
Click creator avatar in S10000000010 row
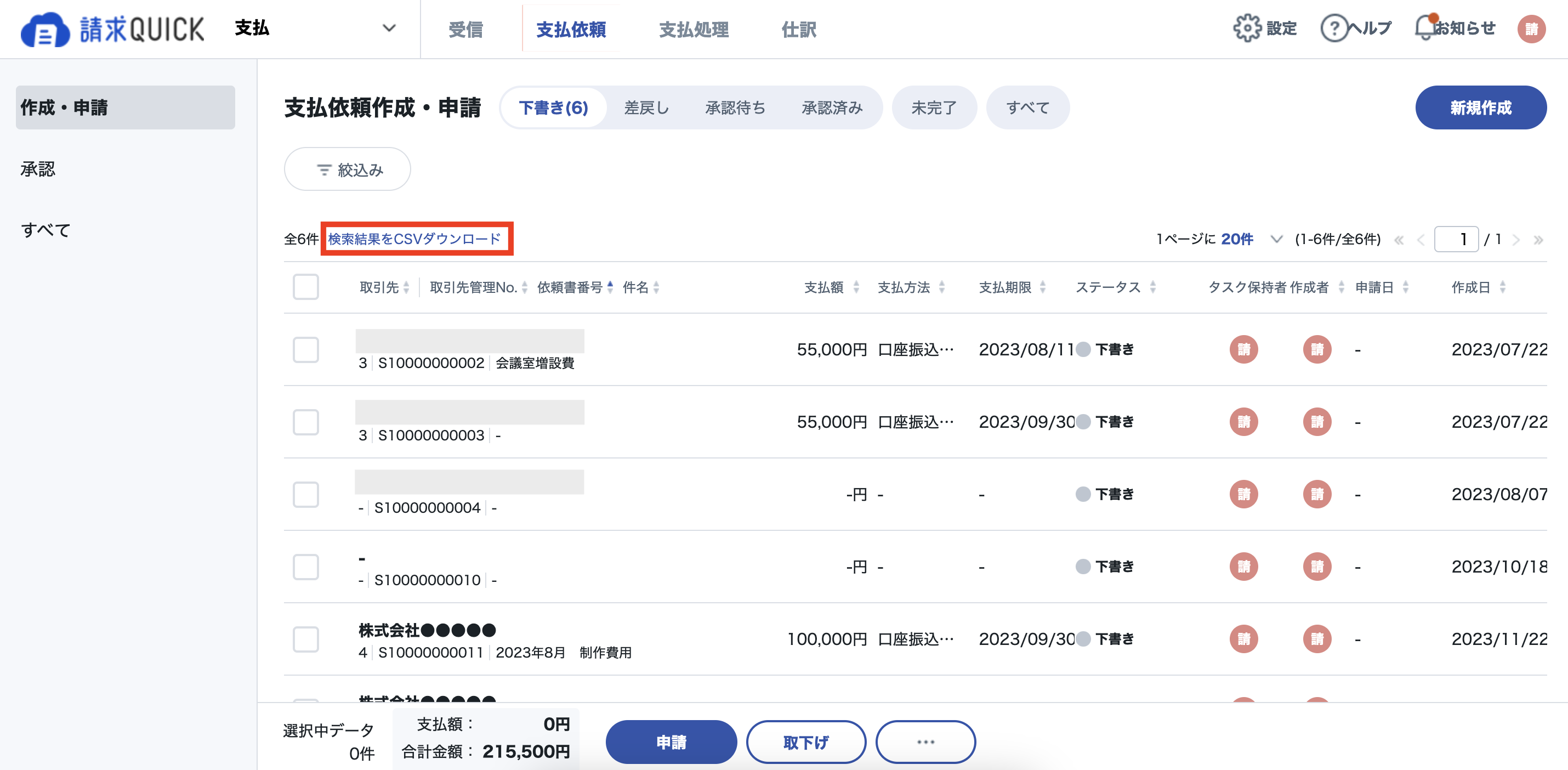[1316, 567]
